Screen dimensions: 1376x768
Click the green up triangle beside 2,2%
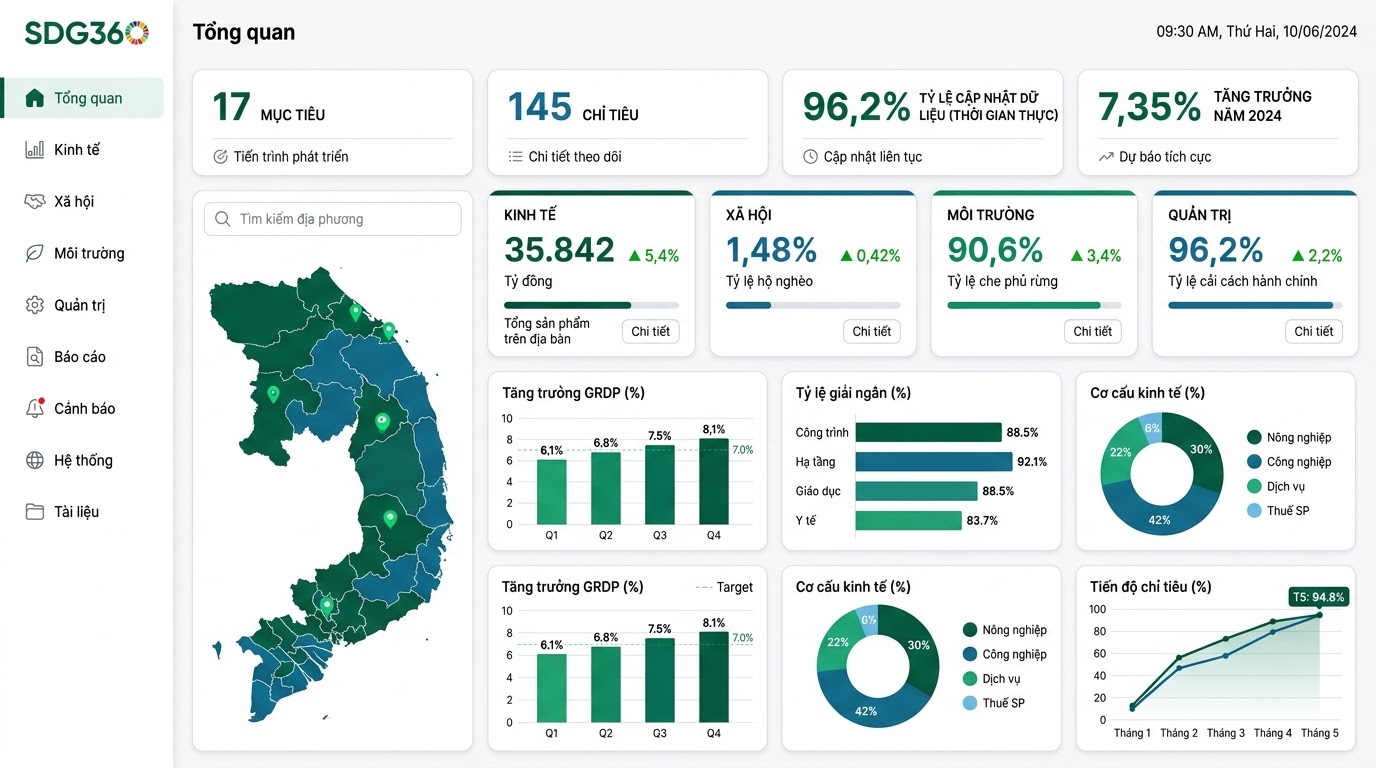1298,256
